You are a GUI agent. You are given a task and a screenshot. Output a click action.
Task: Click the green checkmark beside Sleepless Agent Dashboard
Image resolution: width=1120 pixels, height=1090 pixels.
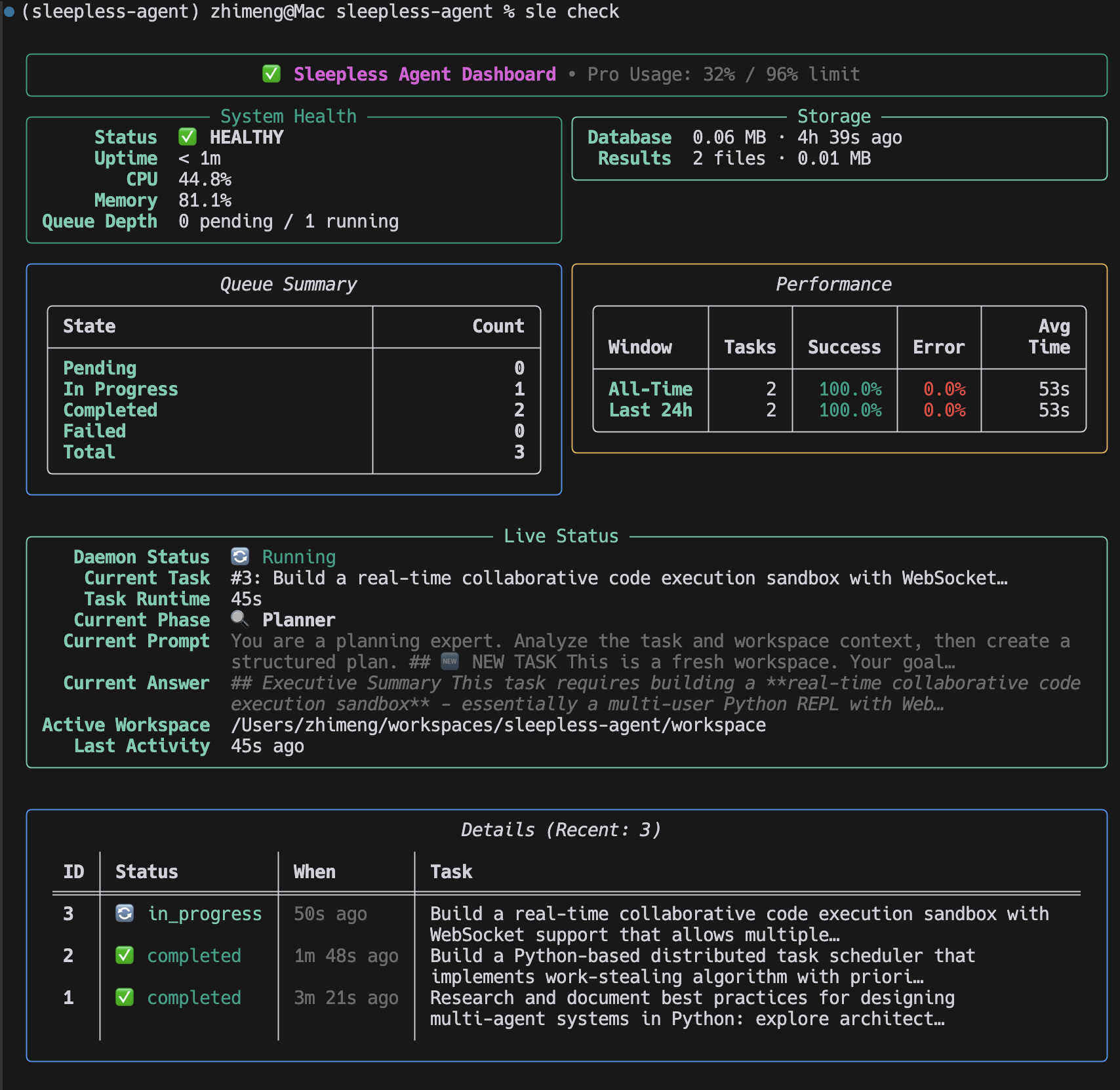click(x=271, y=74)
